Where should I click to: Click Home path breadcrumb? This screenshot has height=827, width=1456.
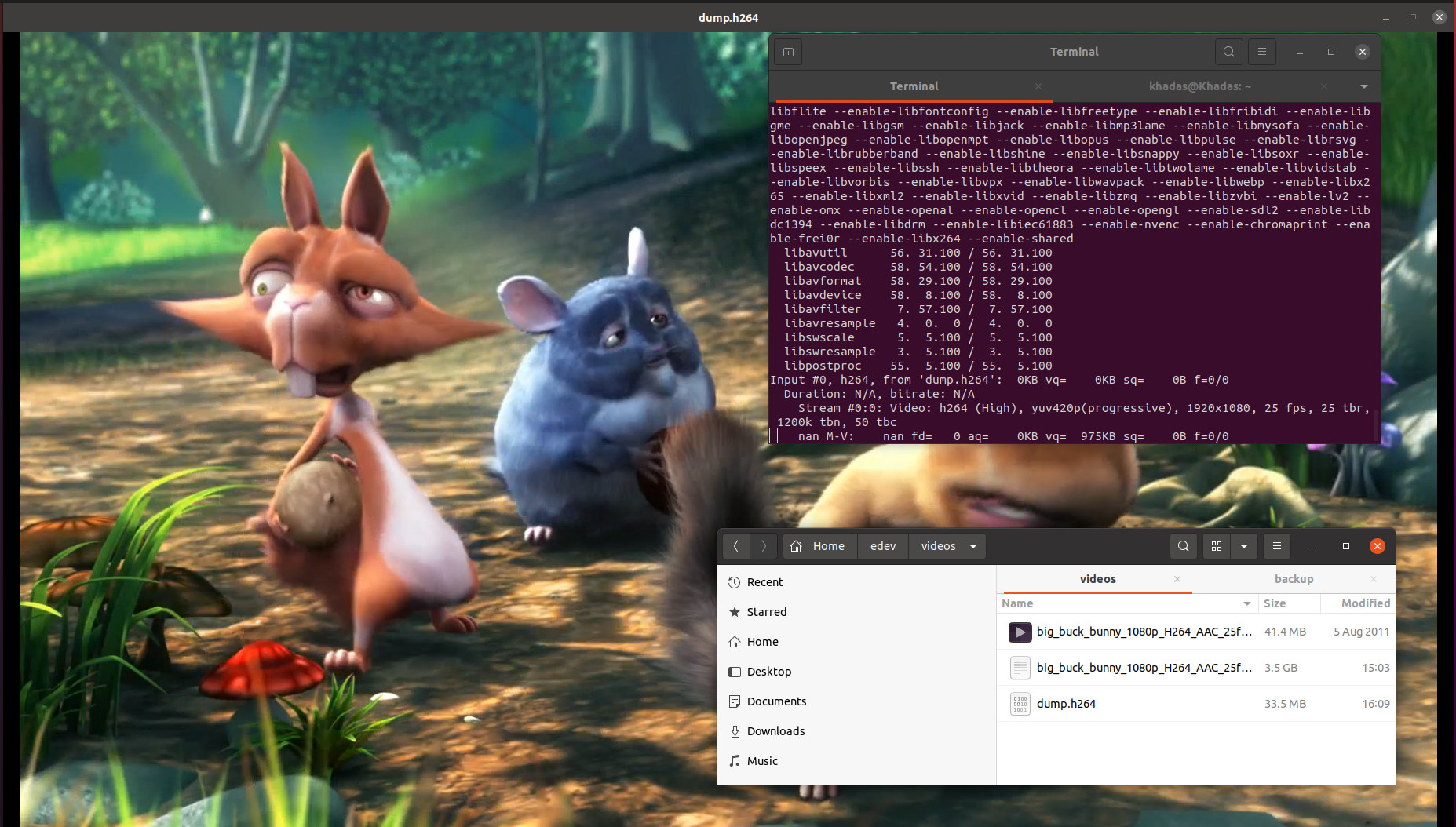click(x=820, y=546)
